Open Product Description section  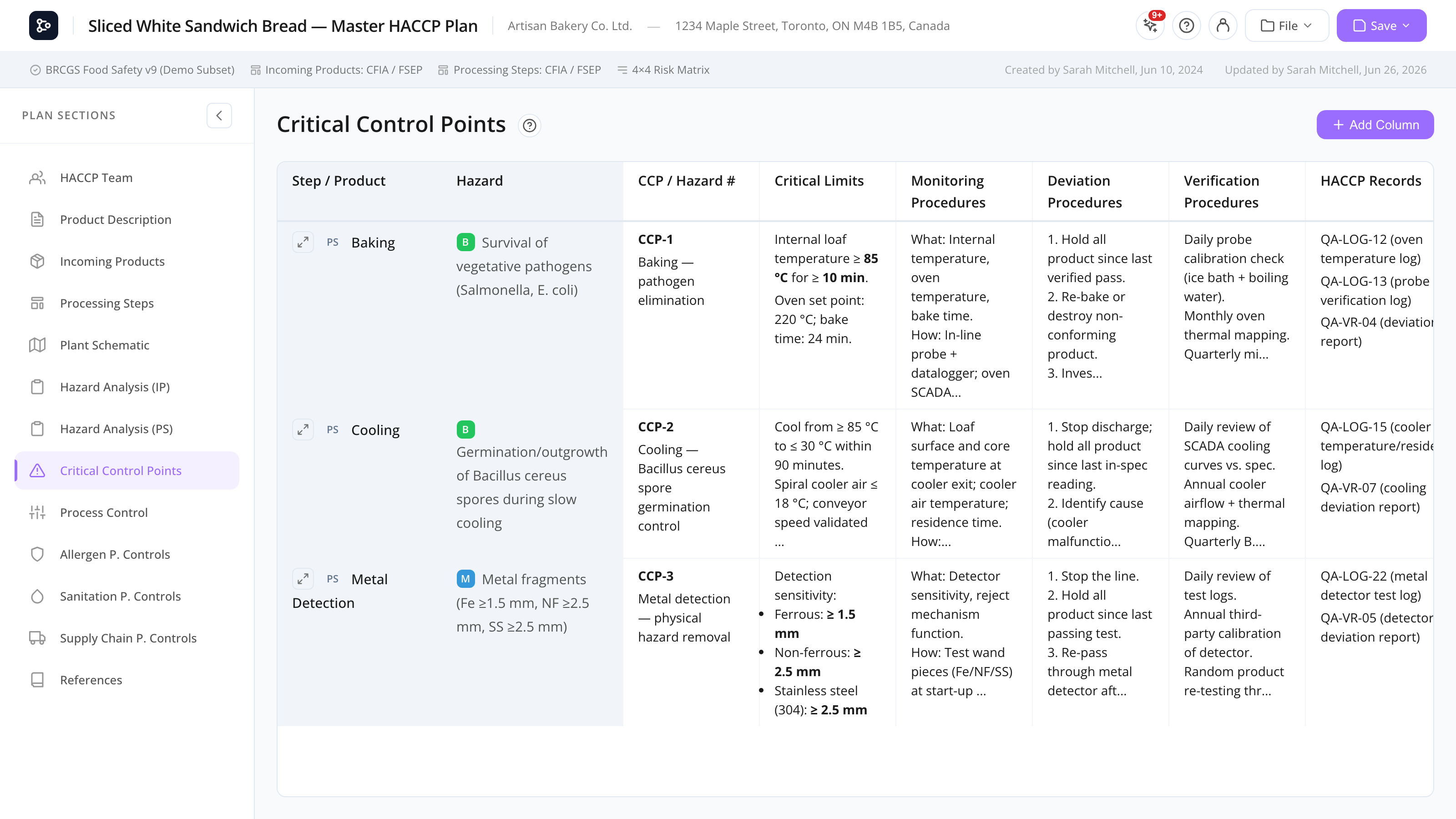point(127,219)
